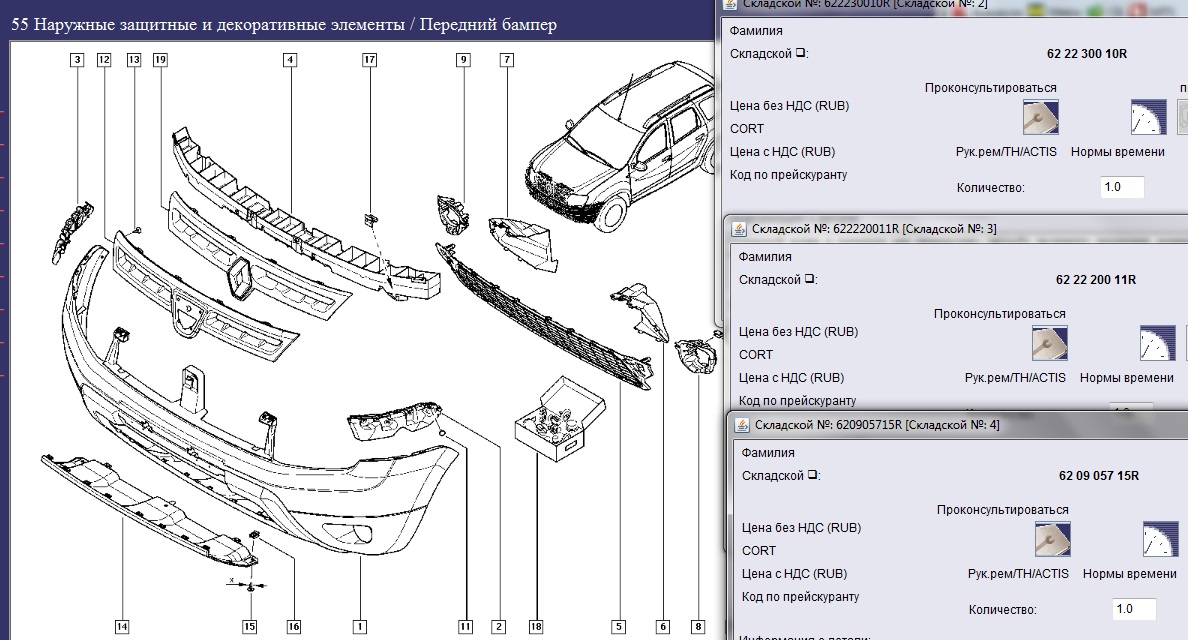The width and height of the screenshot is (1188, 640).
Task: Open labor time norms icon for part 62 22 300 10R
Action: pyautogui.click(x=1148, y=117)
